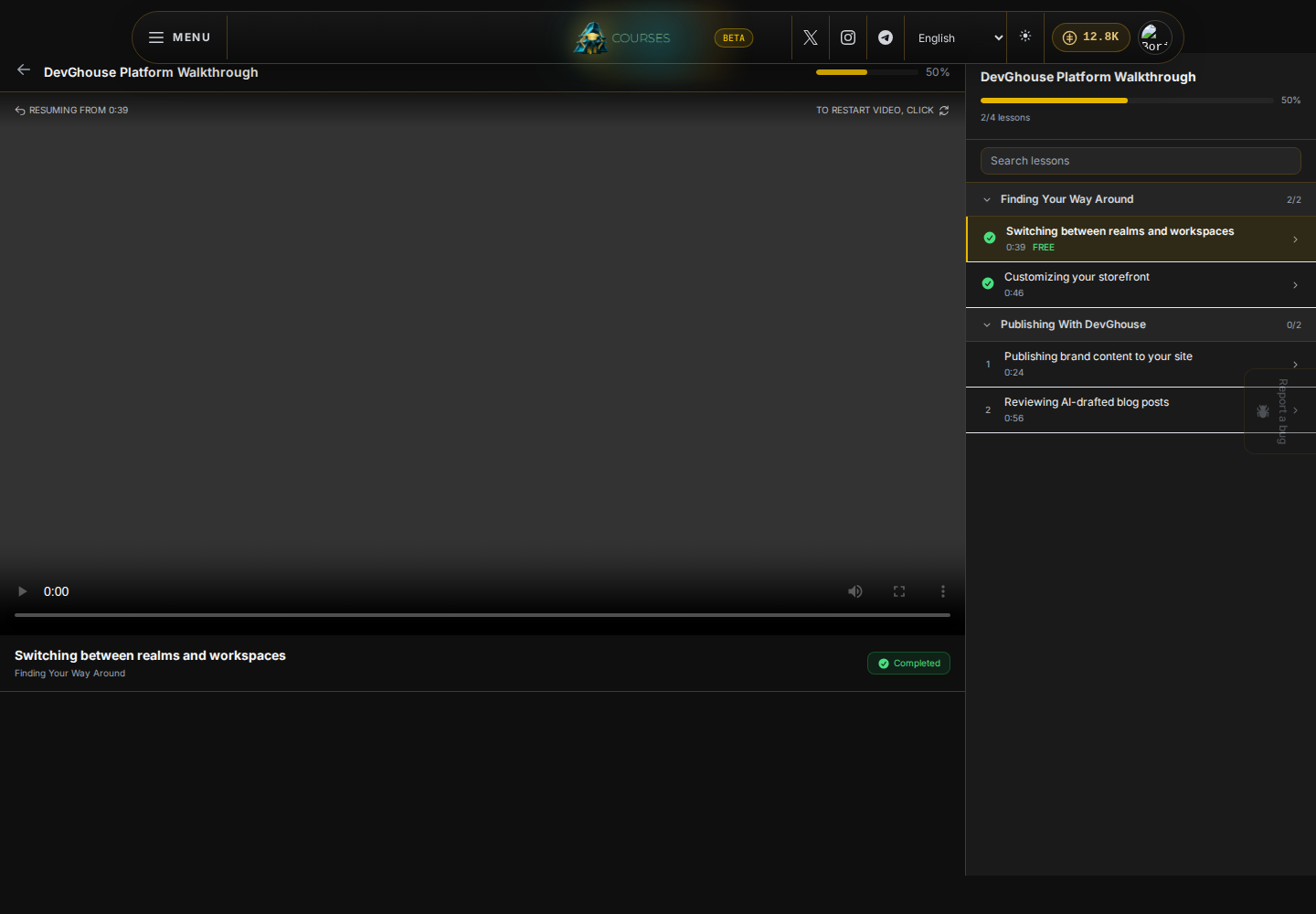
Task: Open video more options menu
Action: [943, 591]
